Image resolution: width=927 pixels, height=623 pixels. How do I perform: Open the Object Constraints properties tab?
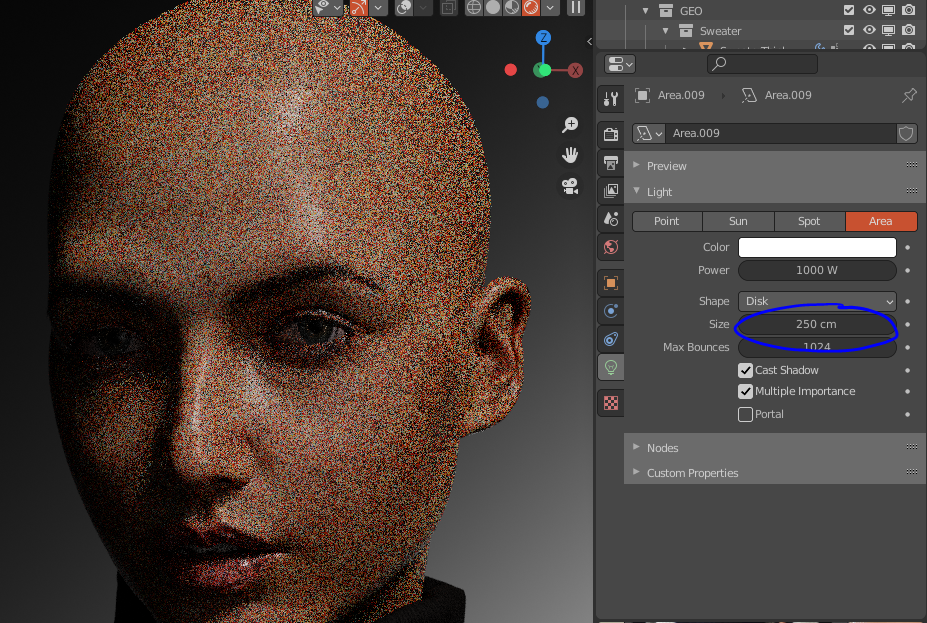(x=611, y=339)
